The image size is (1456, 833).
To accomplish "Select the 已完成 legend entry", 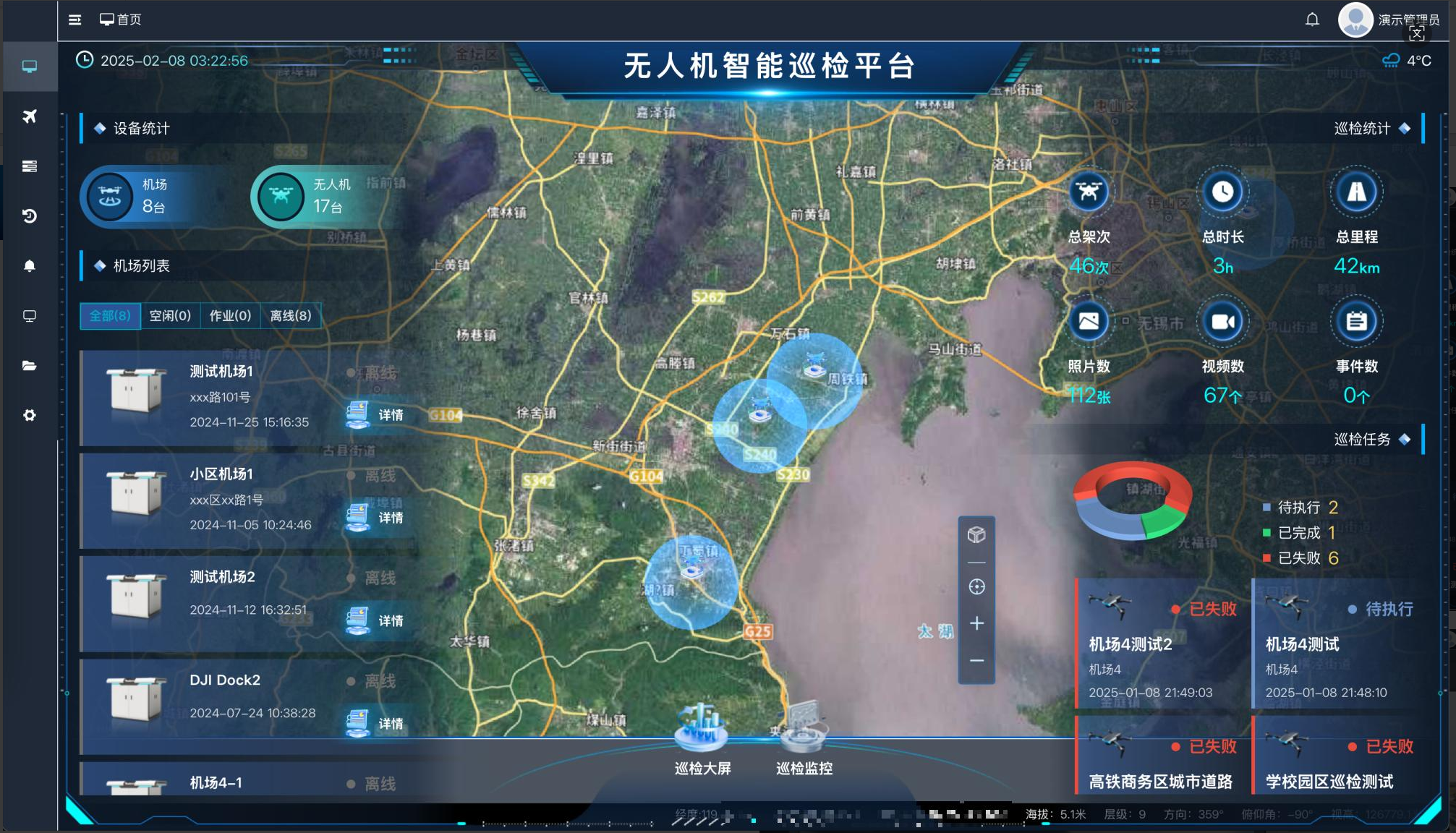I will coord(1299,533).
